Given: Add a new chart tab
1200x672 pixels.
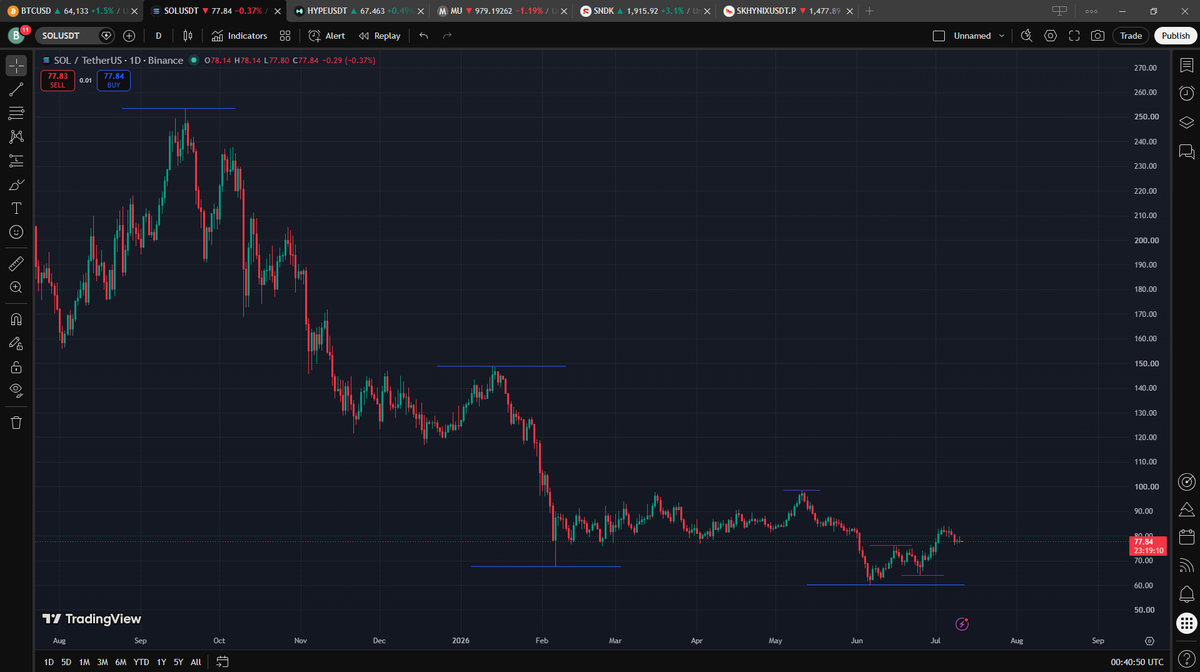Looking at the screenshot, I should coord(869,10).
